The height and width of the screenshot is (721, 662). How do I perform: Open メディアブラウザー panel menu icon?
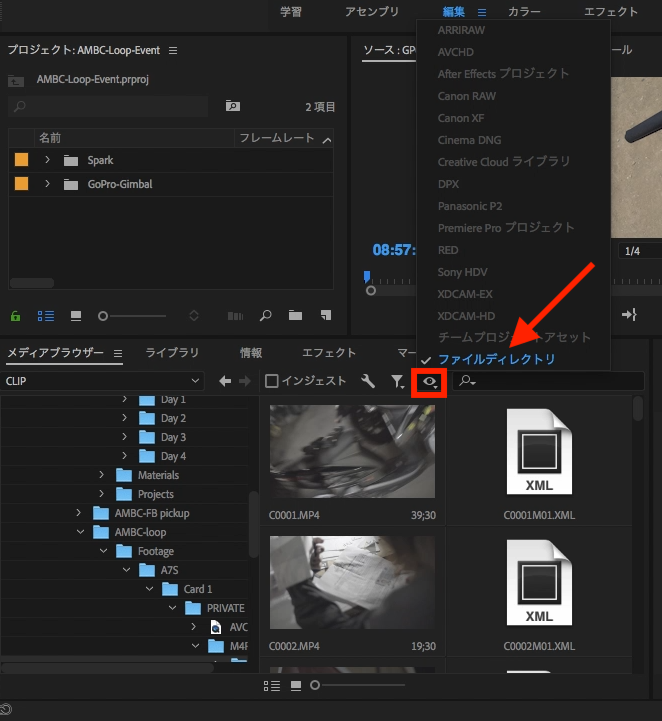(x=118, y=353)
